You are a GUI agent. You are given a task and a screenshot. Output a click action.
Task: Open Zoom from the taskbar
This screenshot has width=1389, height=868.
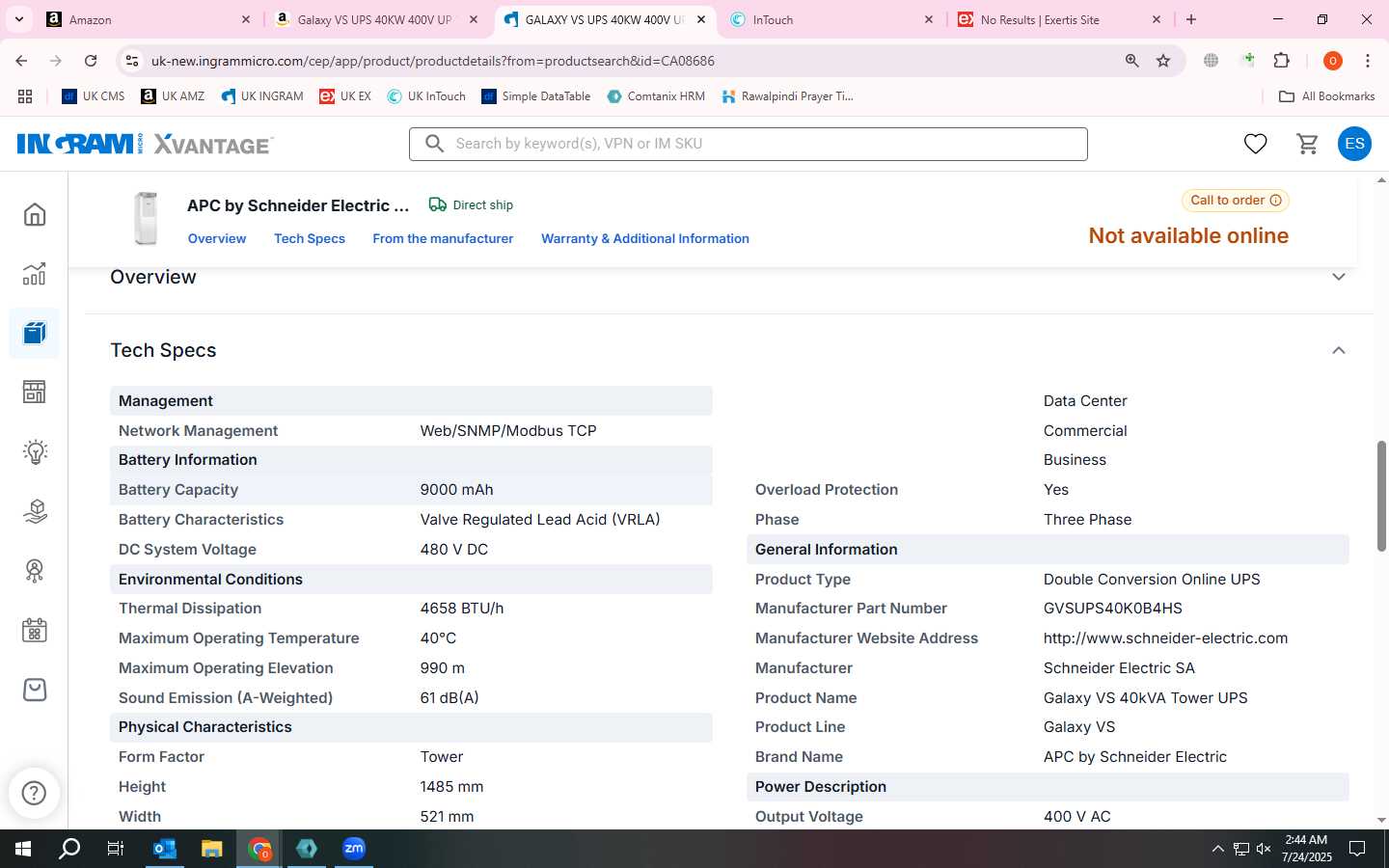tap(354, 849)
